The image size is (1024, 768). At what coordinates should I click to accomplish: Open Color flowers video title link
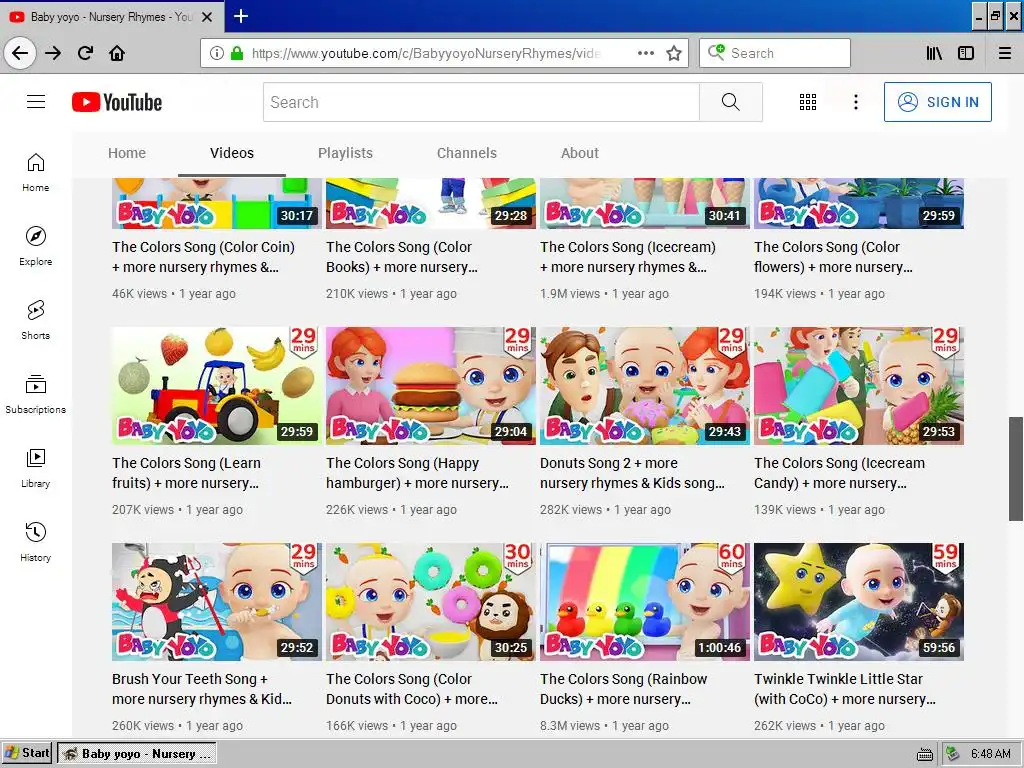[x=833, y=257]
